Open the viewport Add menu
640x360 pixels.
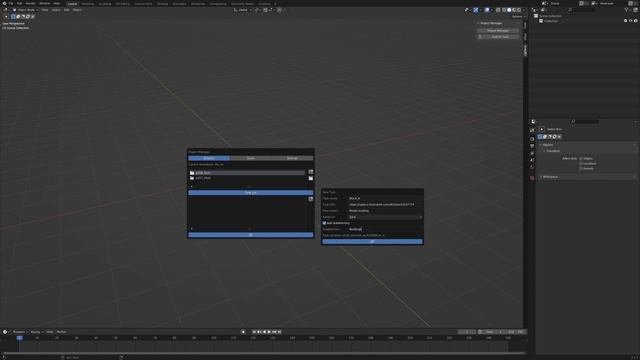pos(67,10)
